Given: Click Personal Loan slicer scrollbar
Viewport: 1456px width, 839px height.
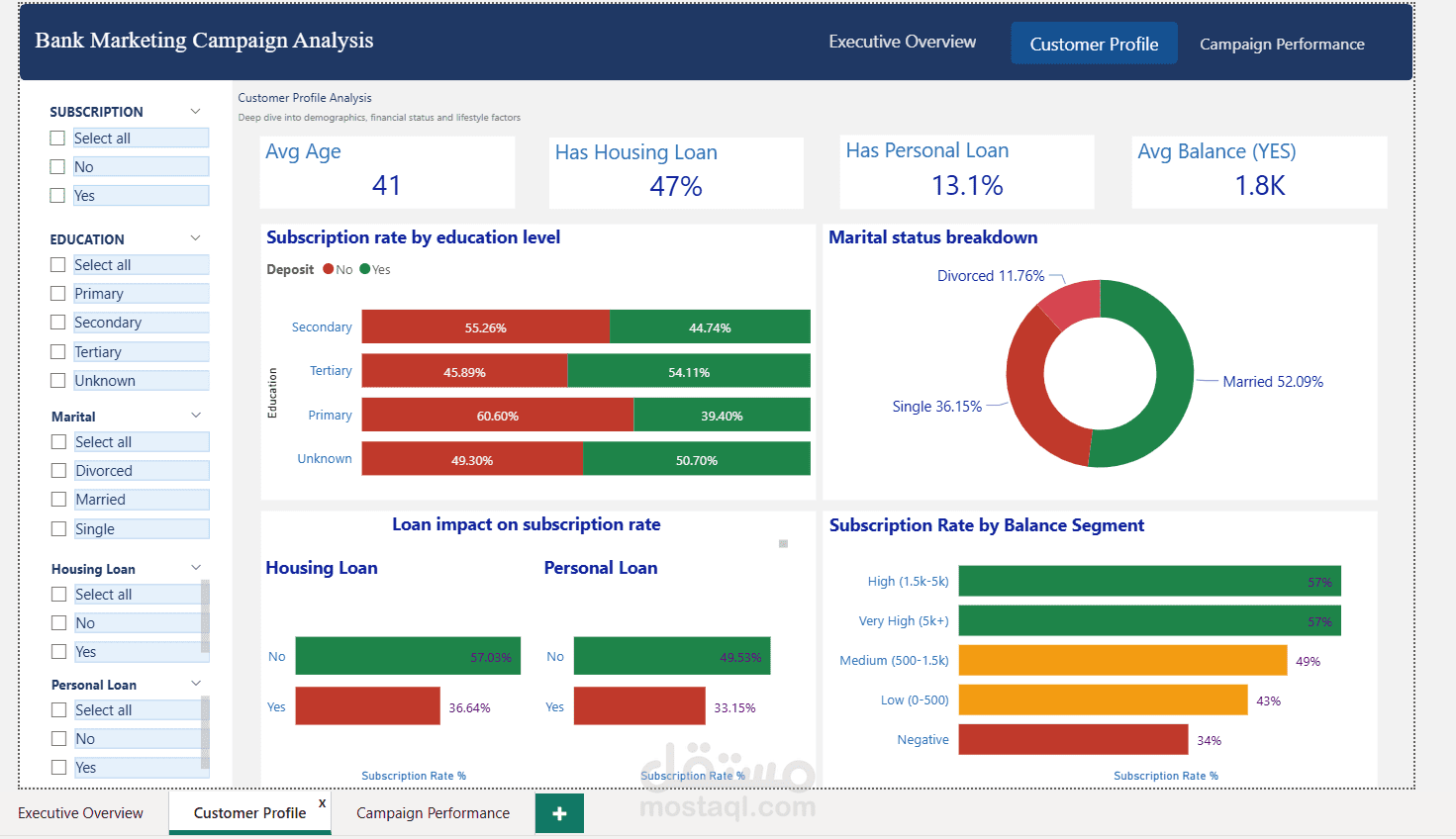Looking at the screenshot, I should point(205,732).
